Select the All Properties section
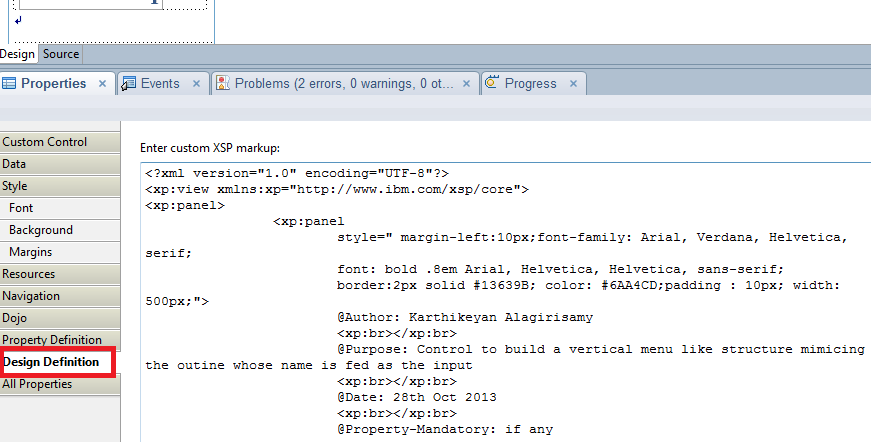The height and width of the screenshot is (442, 871). [60, 384]
